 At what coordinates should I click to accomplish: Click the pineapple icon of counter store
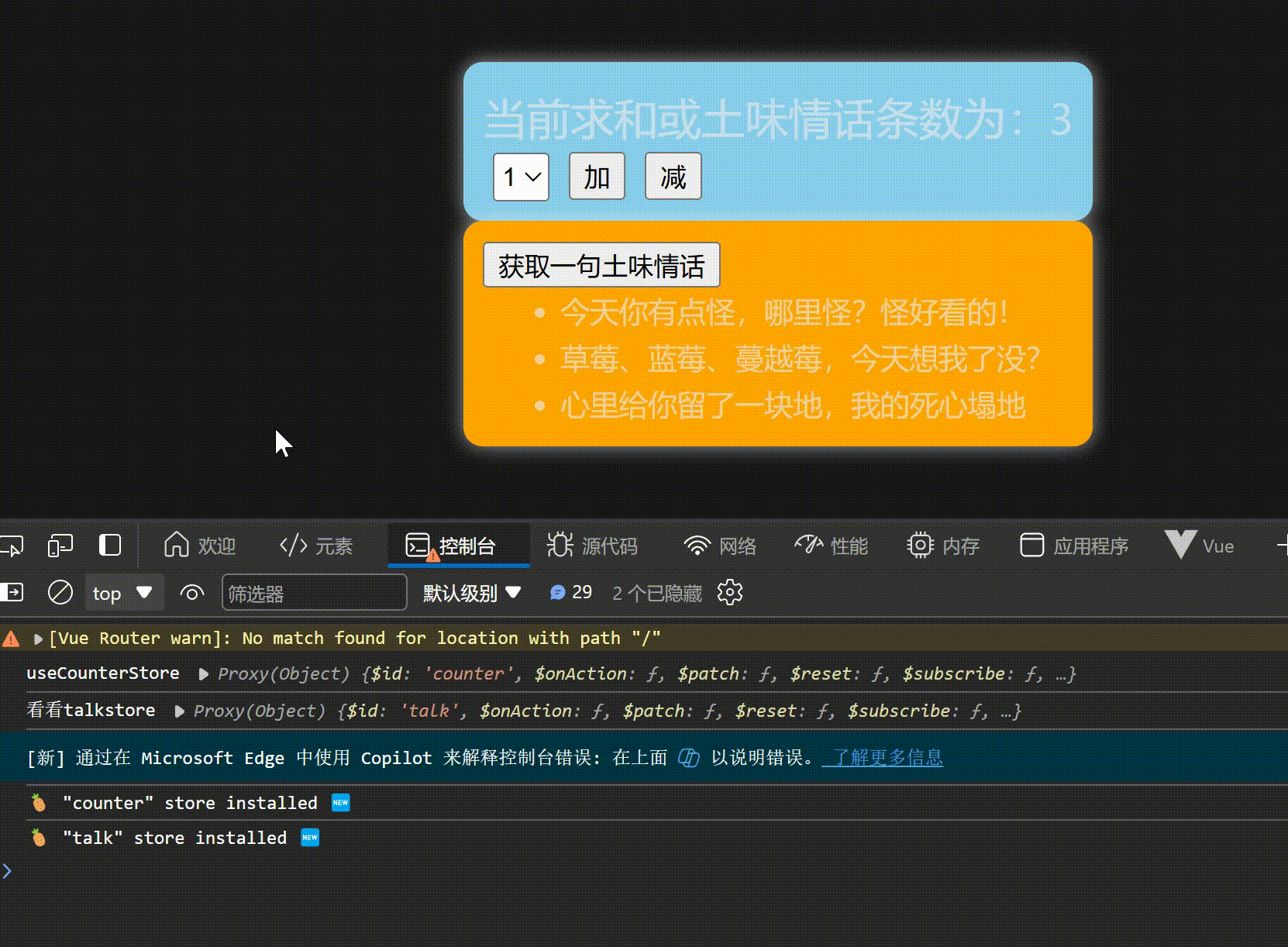[38, 803]
